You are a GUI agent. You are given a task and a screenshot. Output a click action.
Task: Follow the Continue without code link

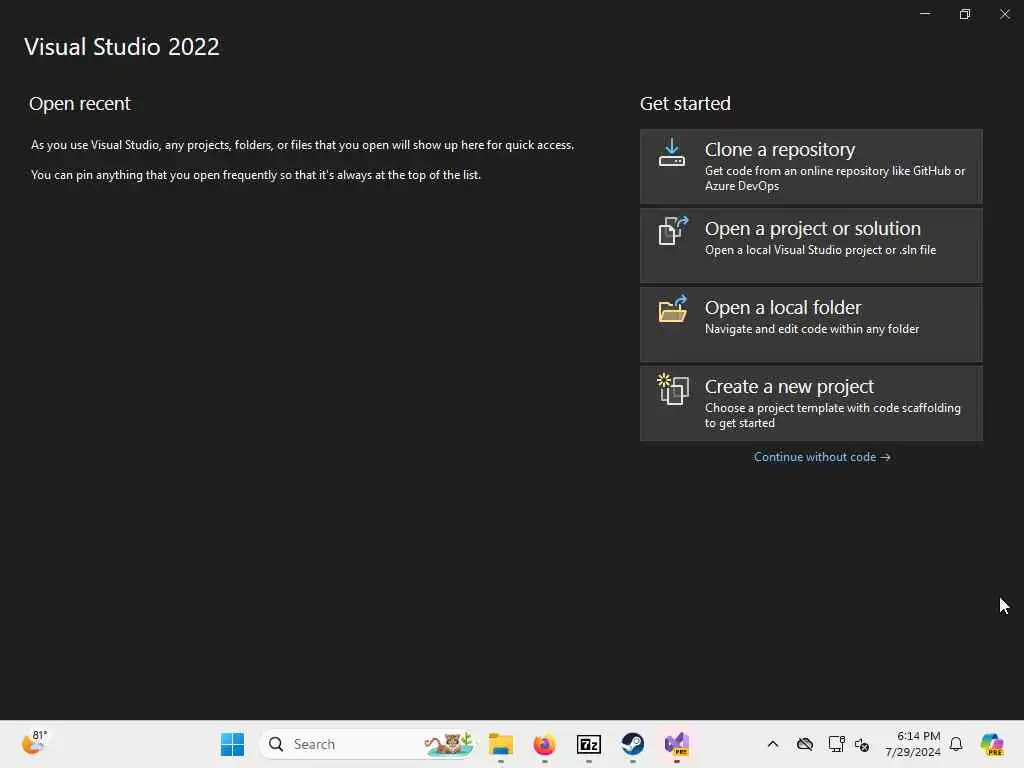[822, 457]
